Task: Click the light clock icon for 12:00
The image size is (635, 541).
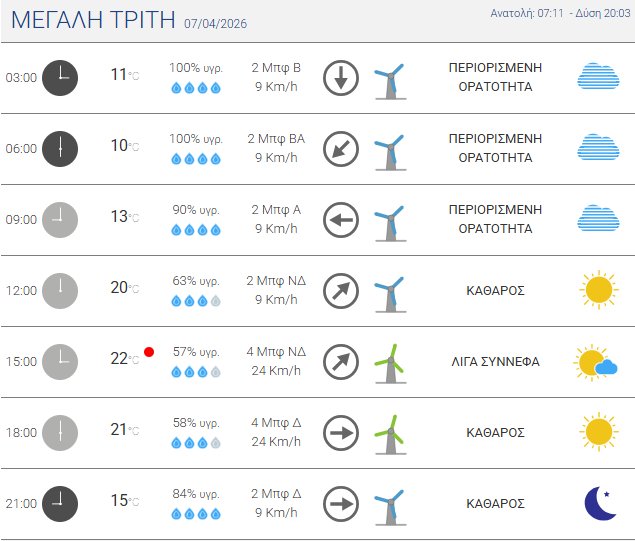Action: (60, 291)
